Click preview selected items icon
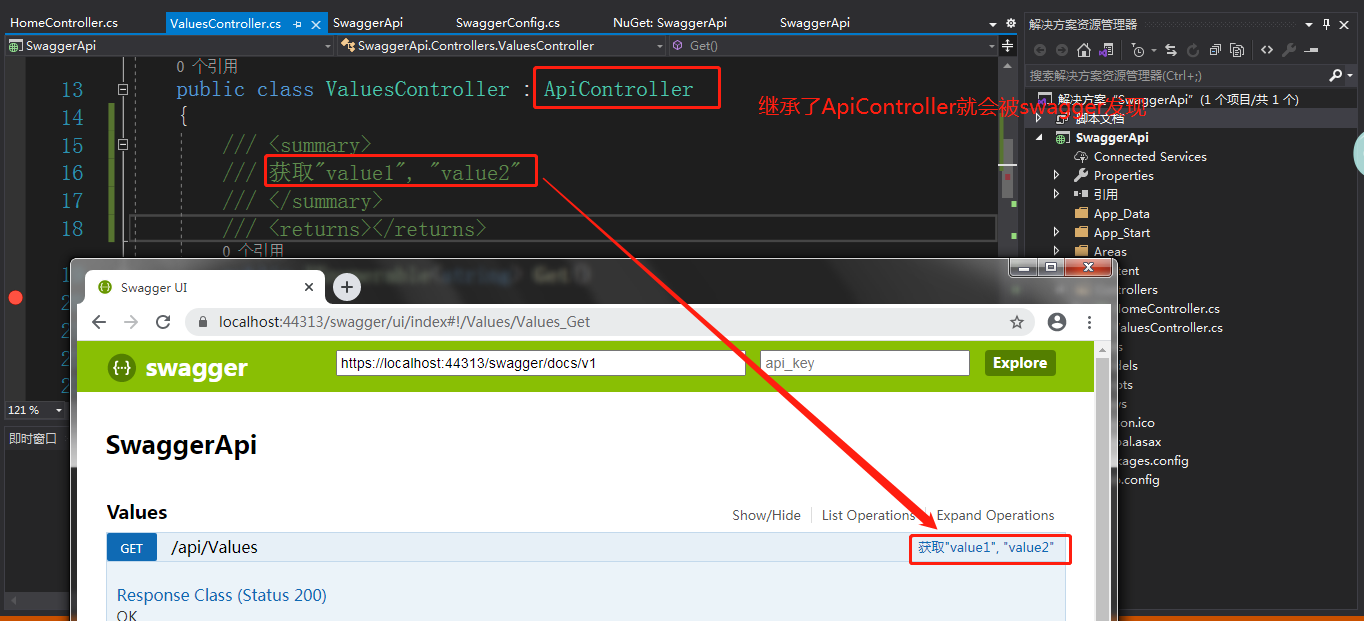Screen dimensions: 1364x621 [1311, 50]
